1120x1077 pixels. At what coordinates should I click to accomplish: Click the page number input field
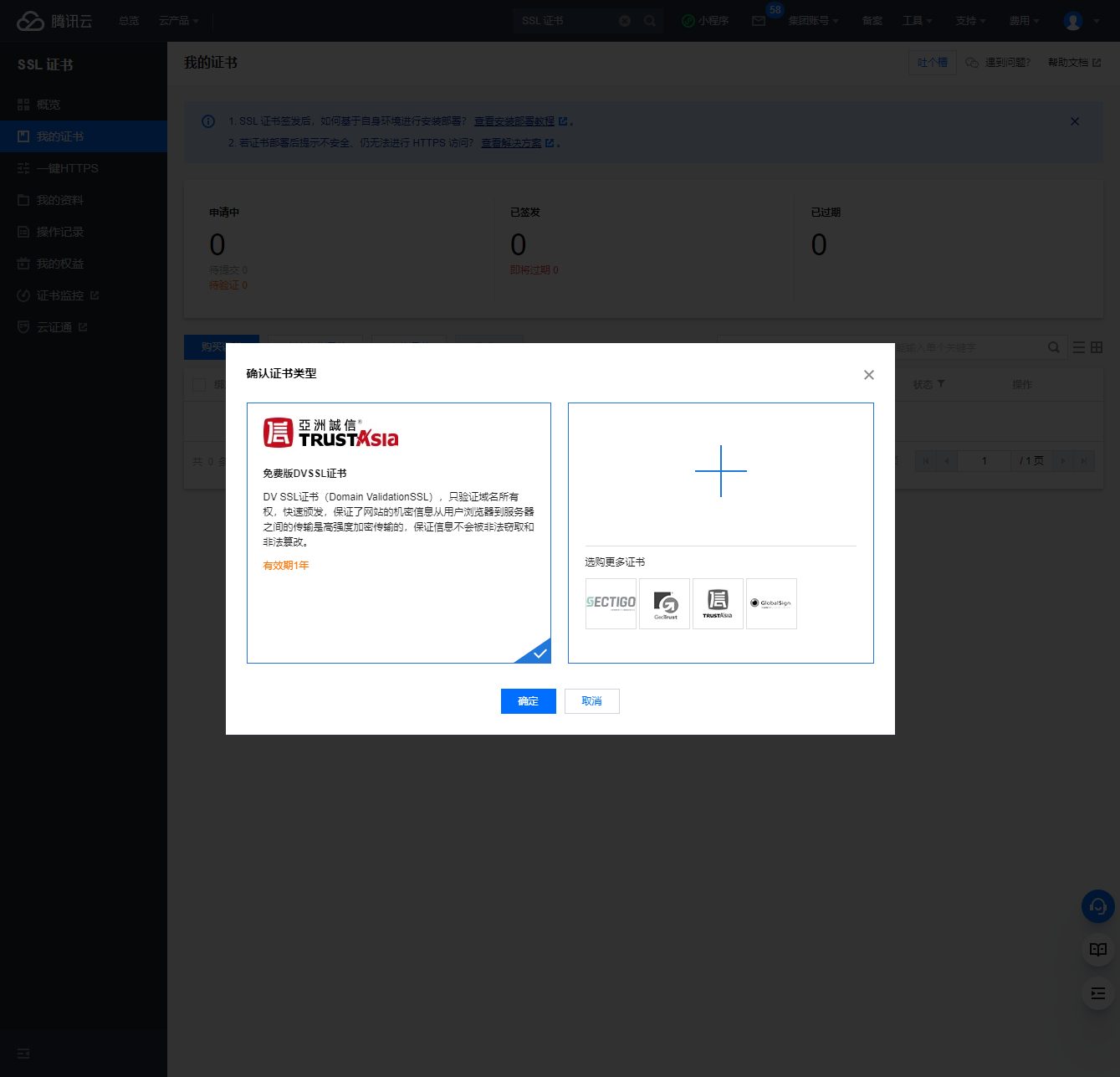984,461
